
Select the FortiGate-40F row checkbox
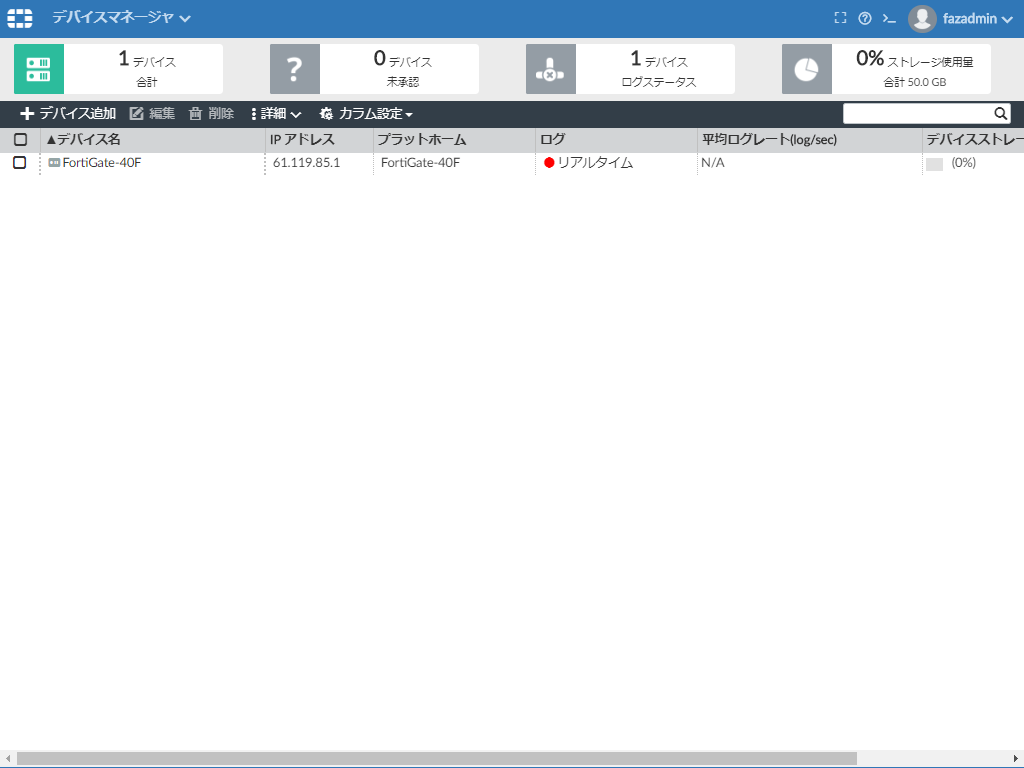(20, 163)
